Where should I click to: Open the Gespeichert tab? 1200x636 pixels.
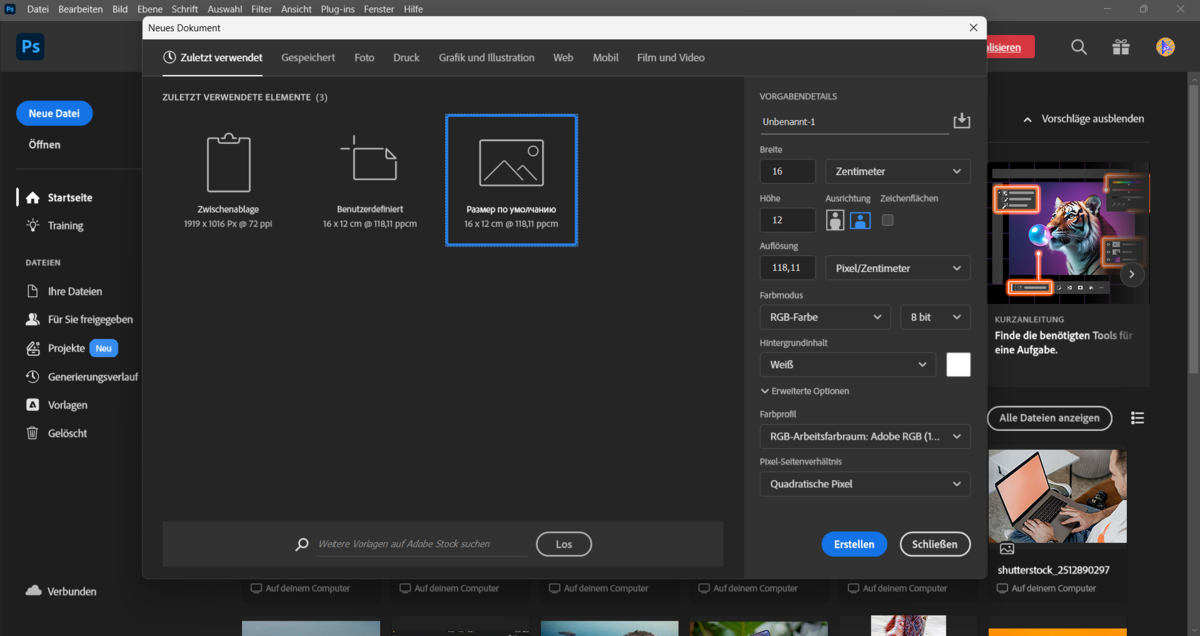coord(308,58)
